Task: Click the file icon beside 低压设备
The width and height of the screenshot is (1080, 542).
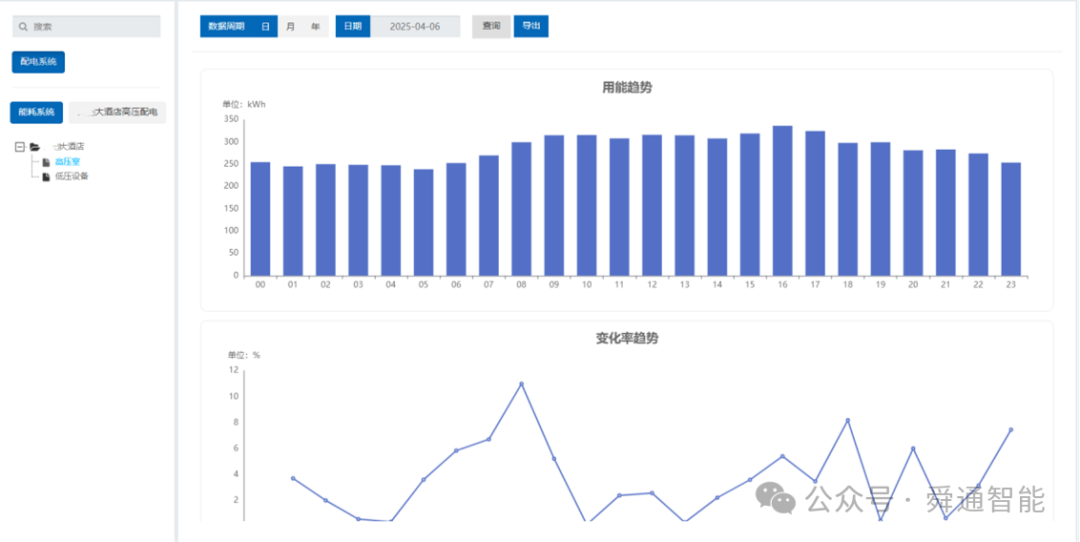Action: 46,177
